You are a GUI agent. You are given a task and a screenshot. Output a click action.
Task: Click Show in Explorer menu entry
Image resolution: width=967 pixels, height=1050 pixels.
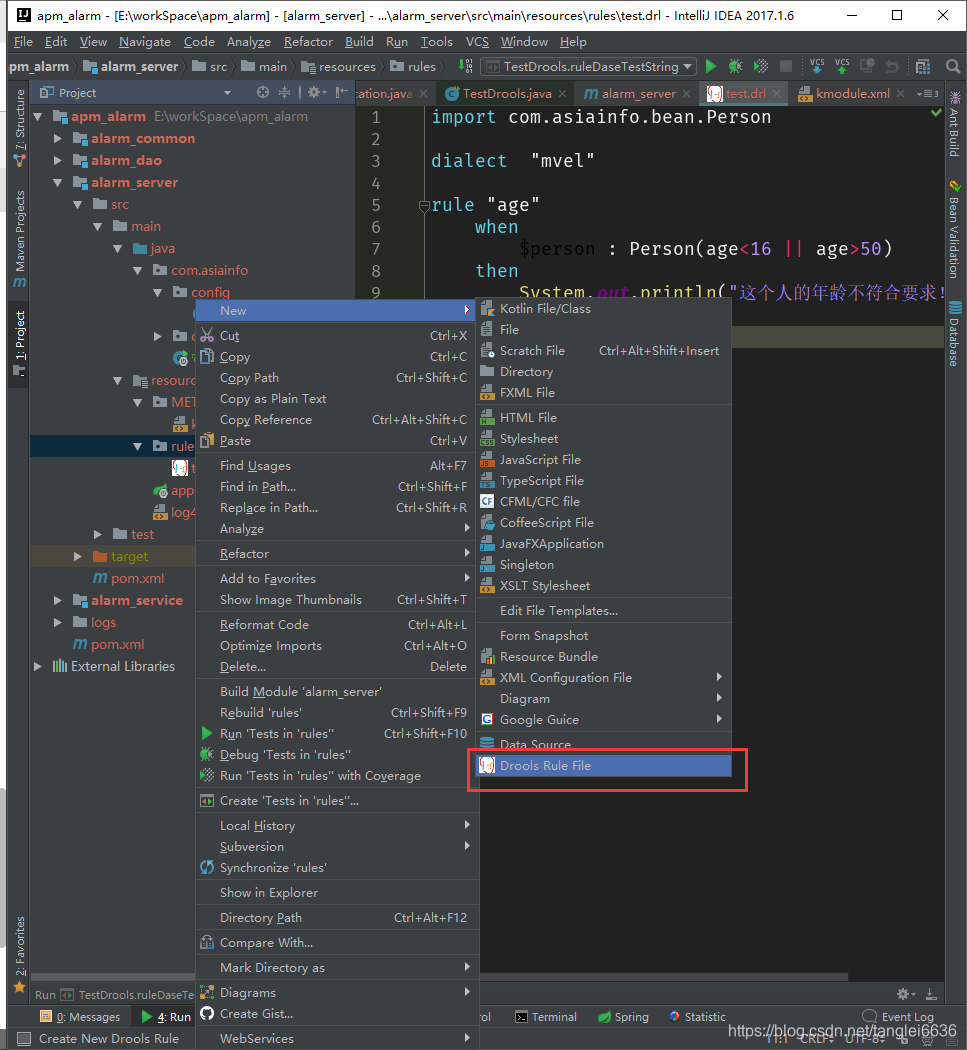coord(338,893)
